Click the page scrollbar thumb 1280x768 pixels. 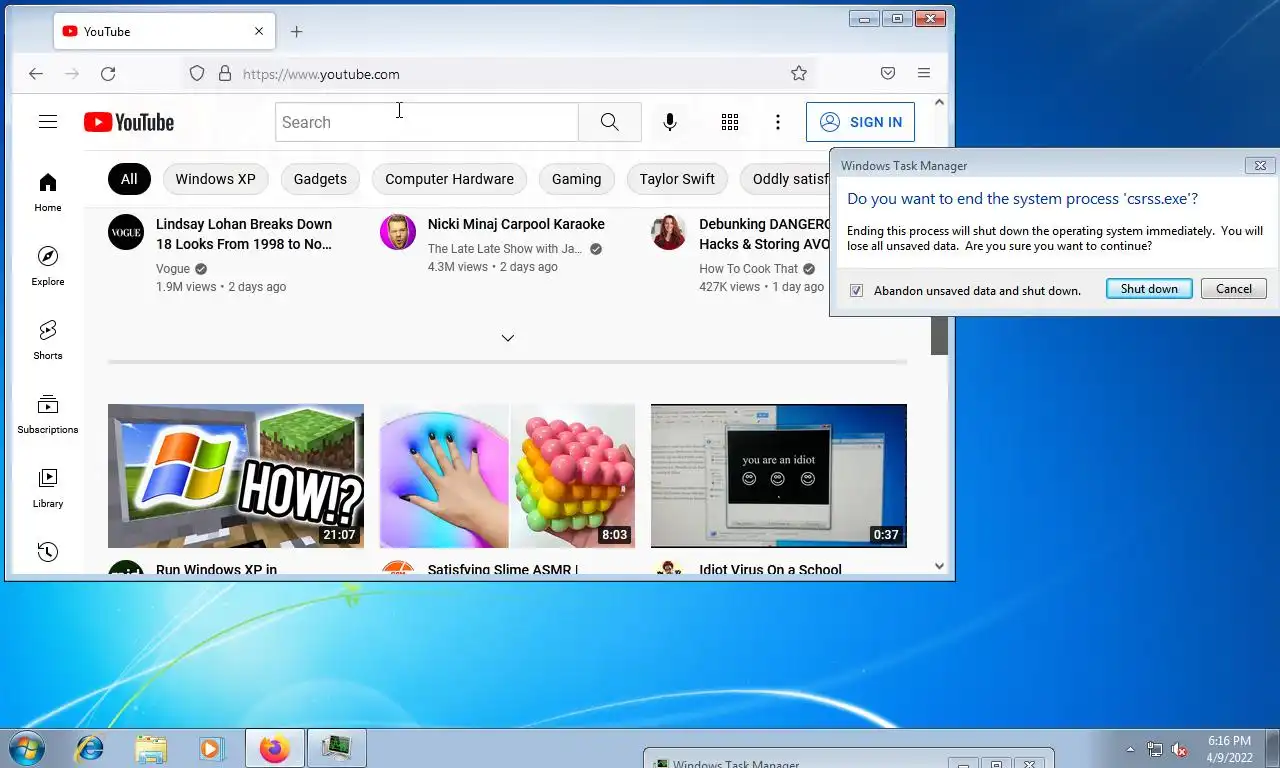[x=939, y=335]
